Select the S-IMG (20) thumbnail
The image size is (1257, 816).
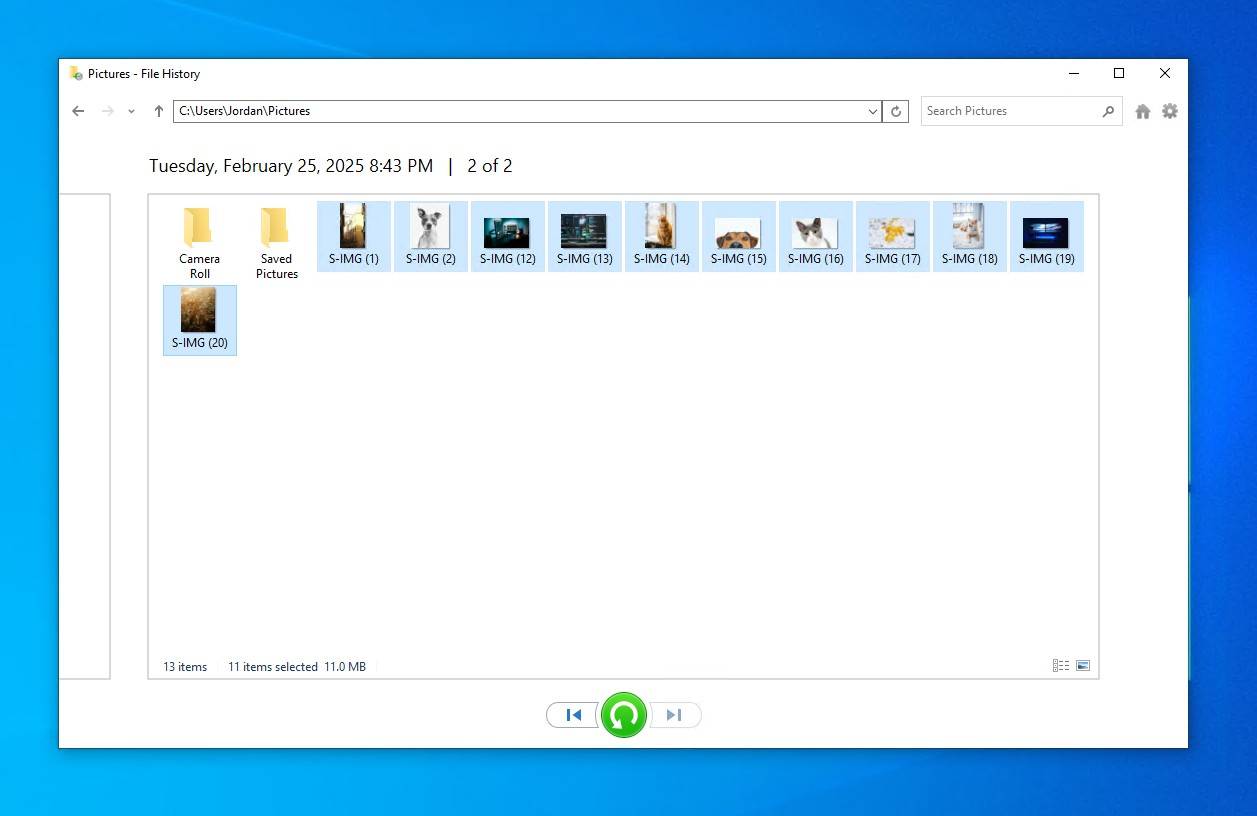(199, 319)
